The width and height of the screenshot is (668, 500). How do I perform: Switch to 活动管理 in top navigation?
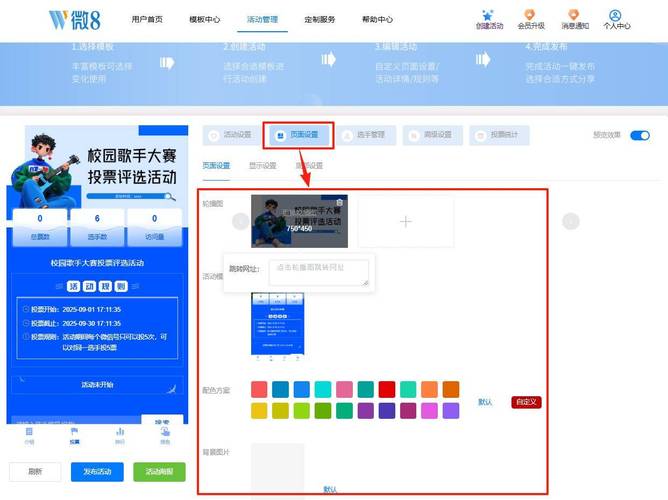pyautogui.click(x=265, y=20)
